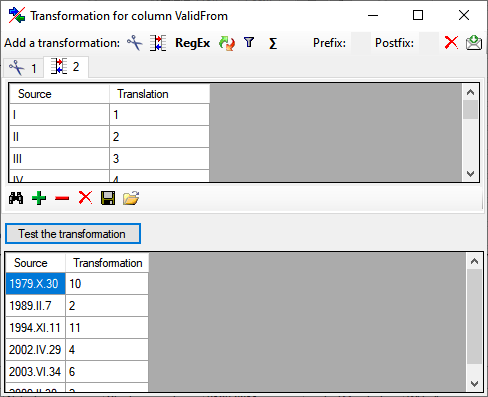Click the envelope with green arrow icon
Screen dimensions: 488x397
(474, 43)
